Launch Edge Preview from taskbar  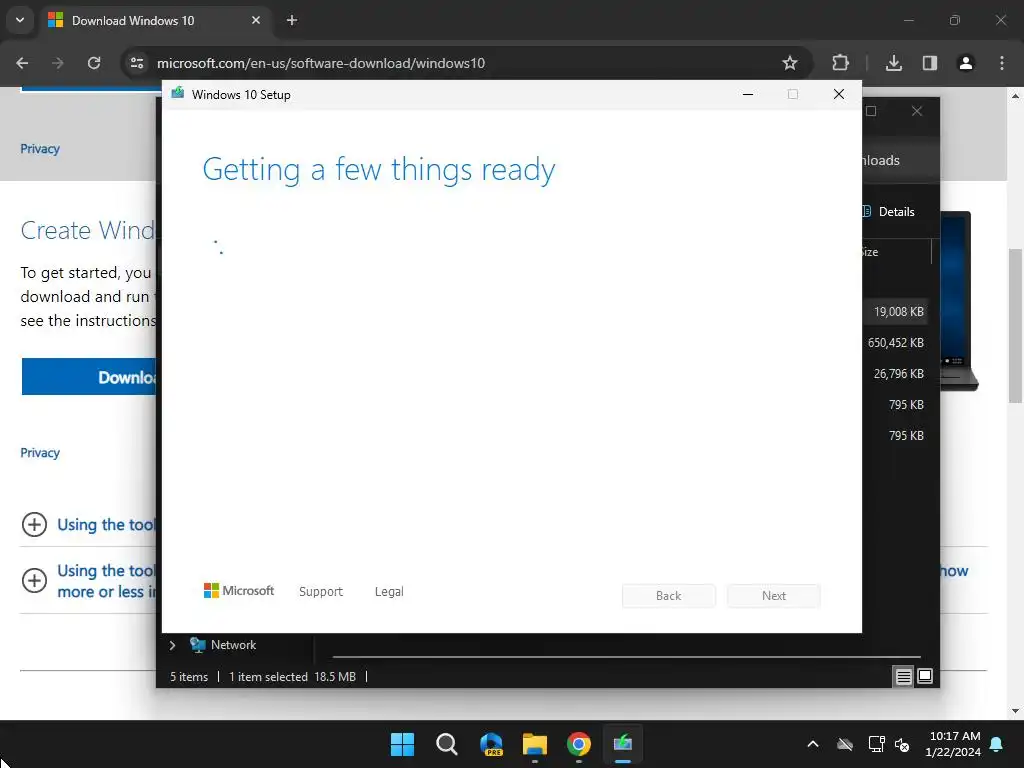pos(491,744)
